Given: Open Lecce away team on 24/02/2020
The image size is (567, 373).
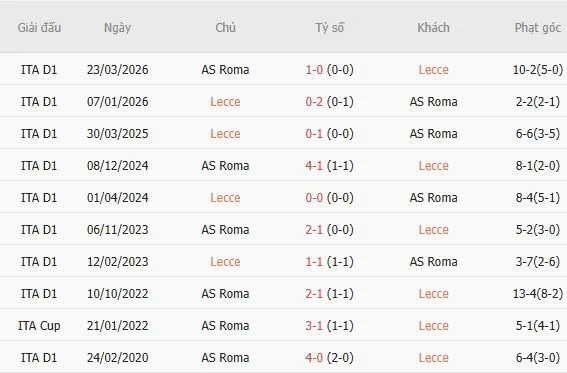Looking at the screenshot, I should click(x=433, y=358).
